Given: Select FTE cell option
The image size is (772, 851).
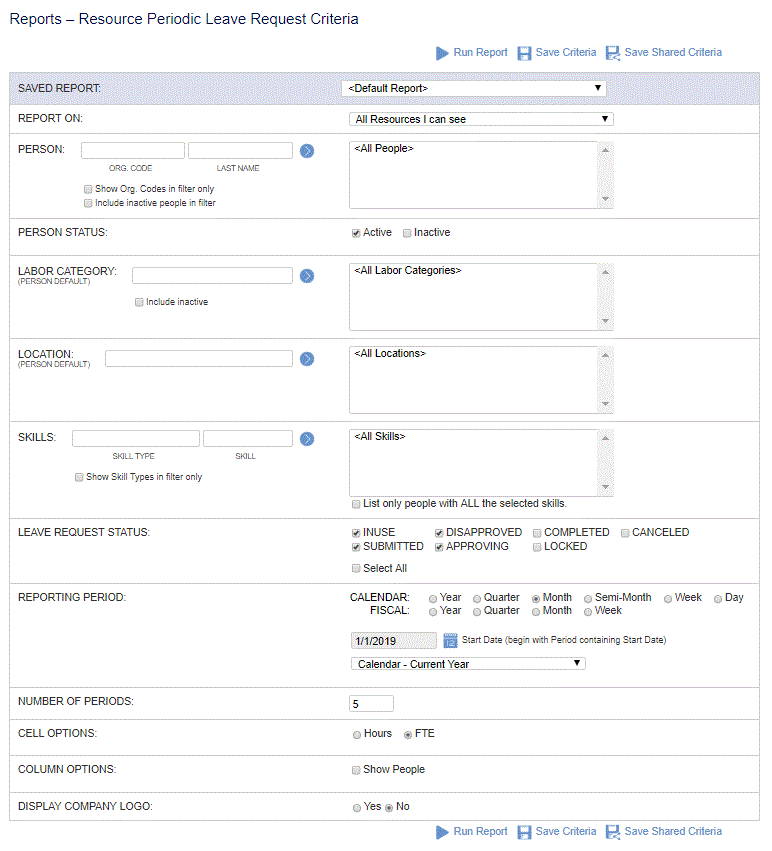Looking at the screenshot, I should coord(408,734).
